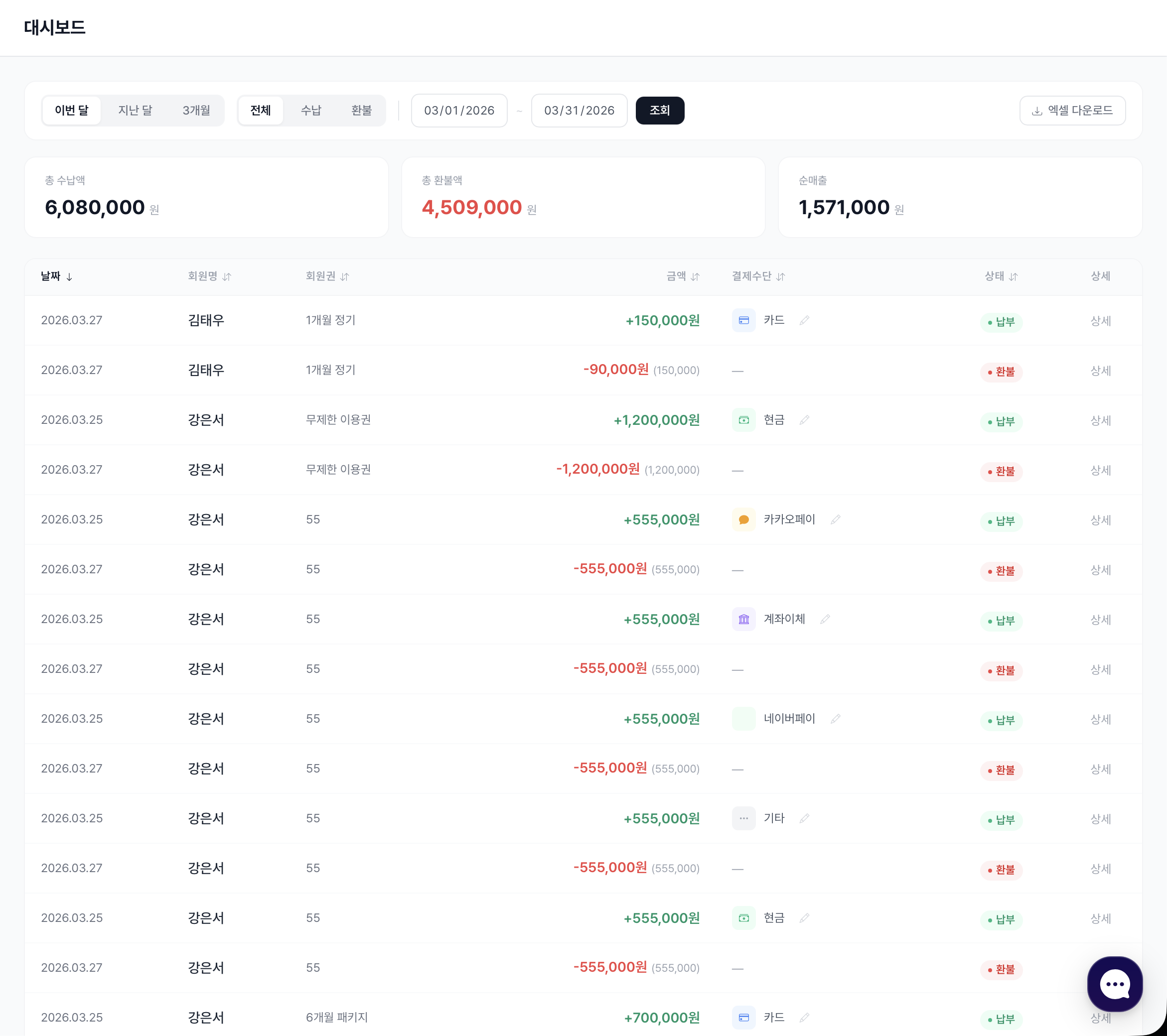1167x1036 pixels.
Task: Click the edit pencil next to 네이버페이
Action: tap(835, 719)
